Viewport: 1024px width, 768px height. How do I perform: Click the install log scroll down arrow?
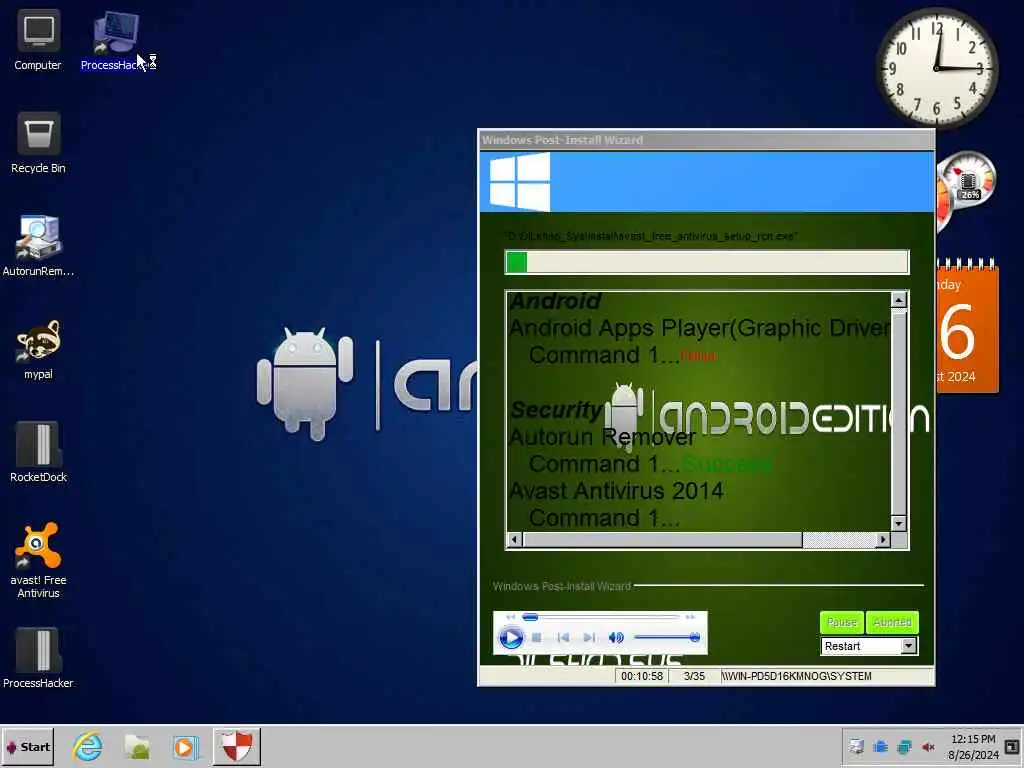[899, 523]
